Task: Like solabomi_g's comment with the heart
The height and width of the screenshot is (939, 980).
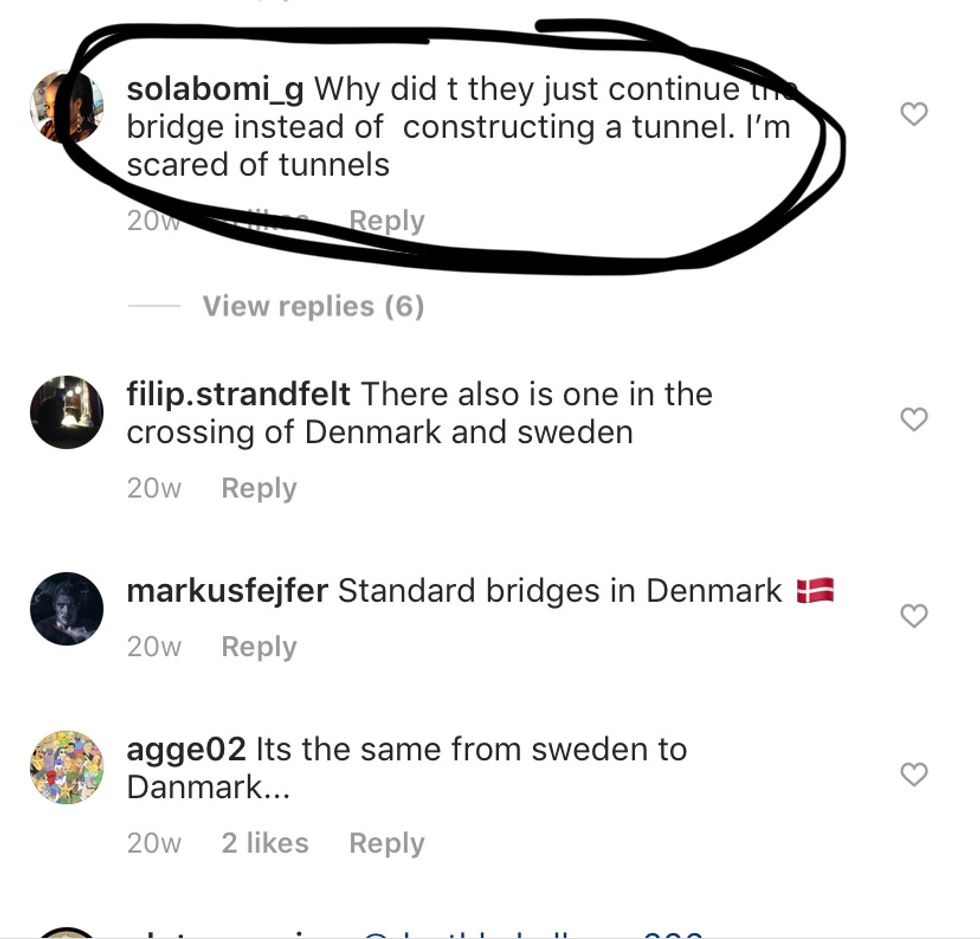Action: pyautogui.click(x=914, y=114)
